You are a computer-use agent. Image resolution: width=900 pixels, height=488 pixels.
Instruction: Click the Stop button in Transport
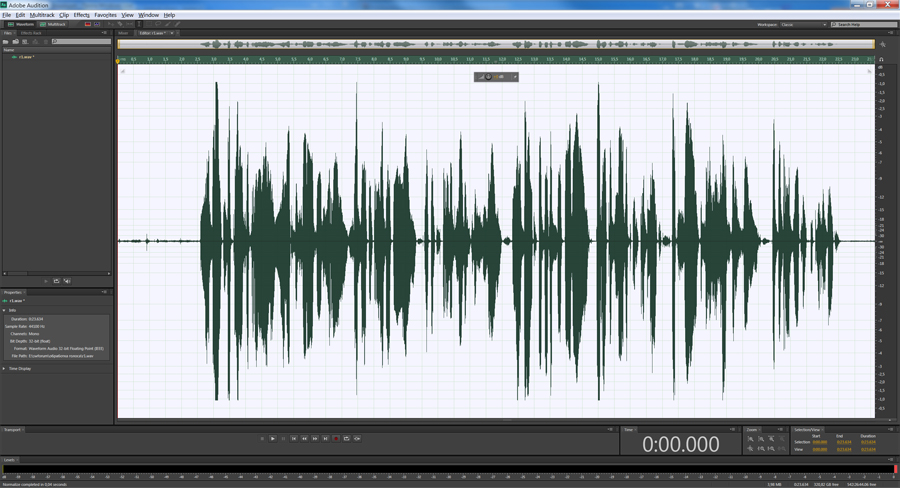[x=262, y=438]
